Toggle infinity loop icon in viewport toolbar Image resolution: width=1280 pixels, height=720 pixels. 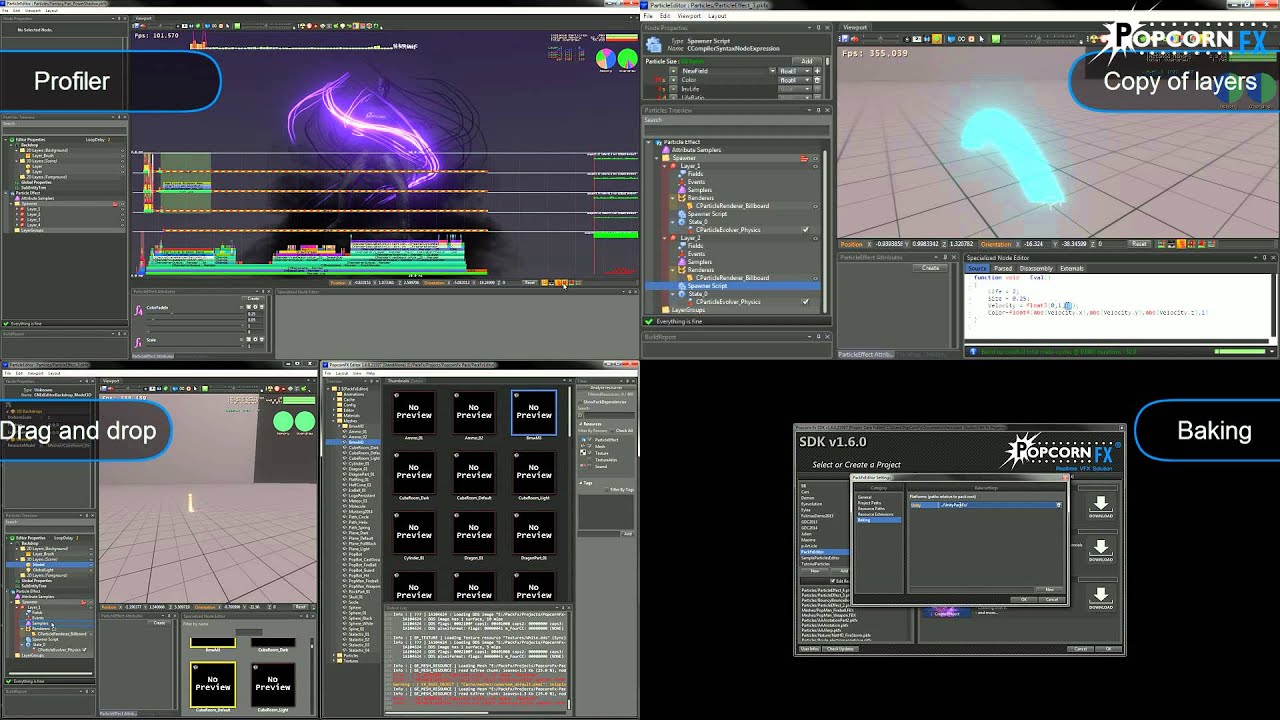pyautogui.click(x=961, y=39)
